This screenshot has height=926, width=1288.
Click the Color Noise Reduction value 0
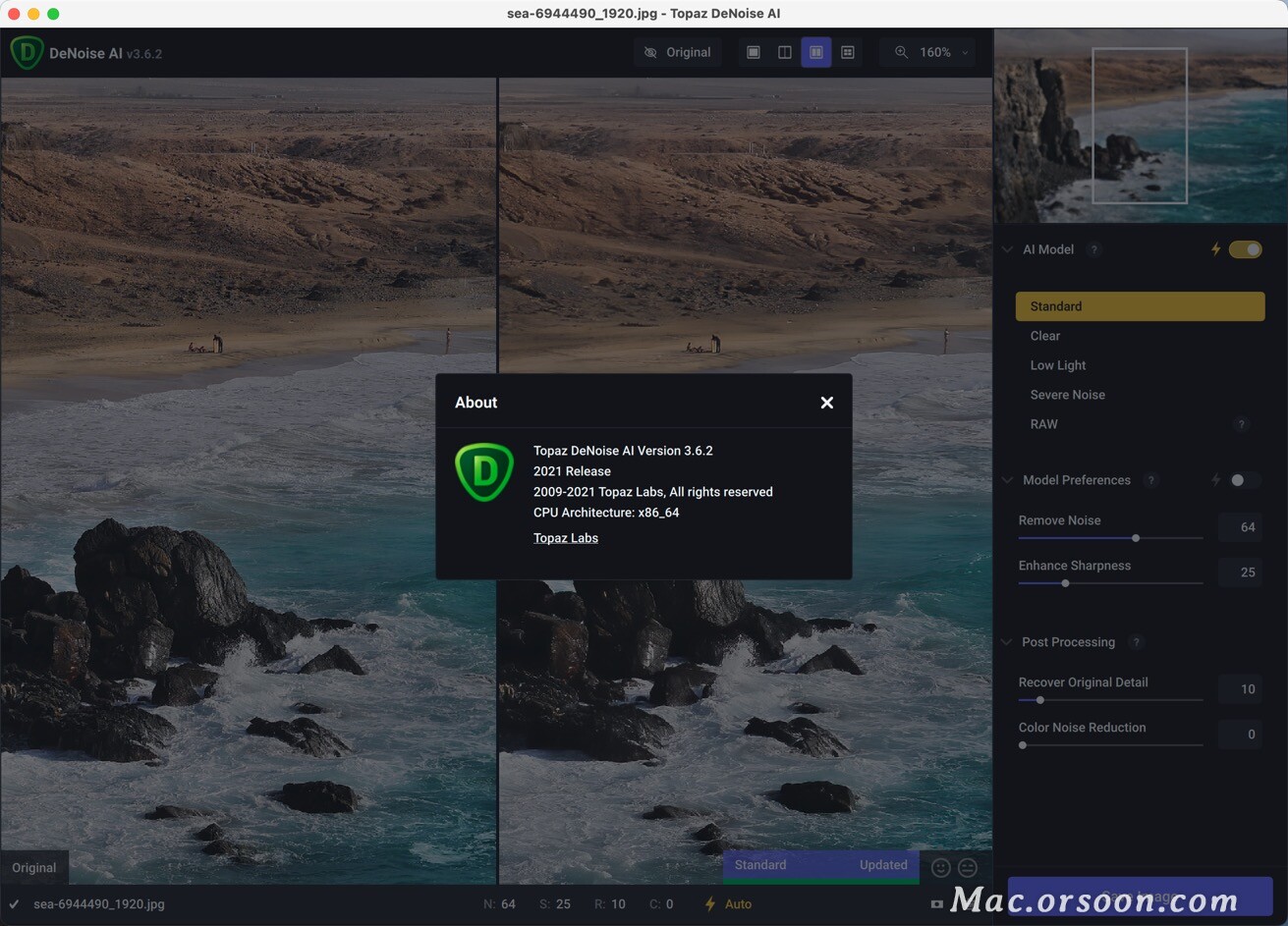point(1240,735)
